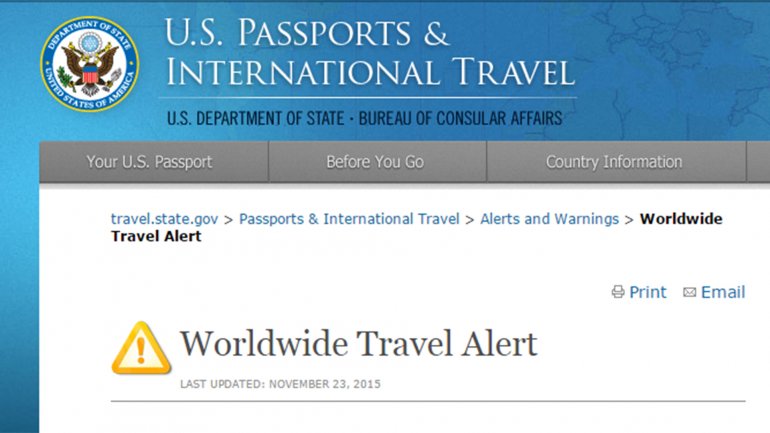Click the Worldwide Travel Alert heading
The height and width of the screenshot is (433, 770).
[x=358, y=343]
